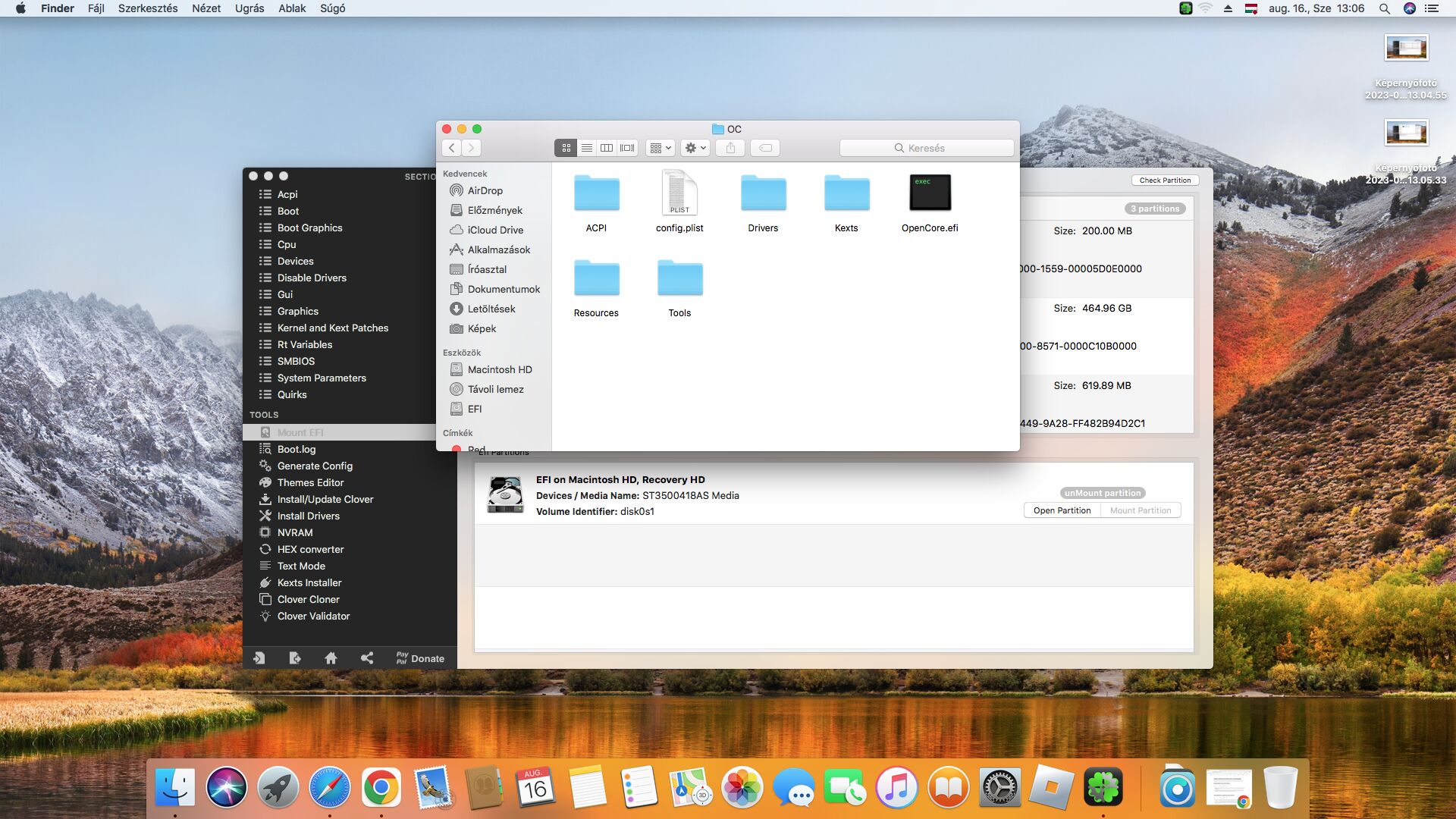Select the config.plist file icon
This screenshot has height=819, width=1456.
[x=679, y=193]
